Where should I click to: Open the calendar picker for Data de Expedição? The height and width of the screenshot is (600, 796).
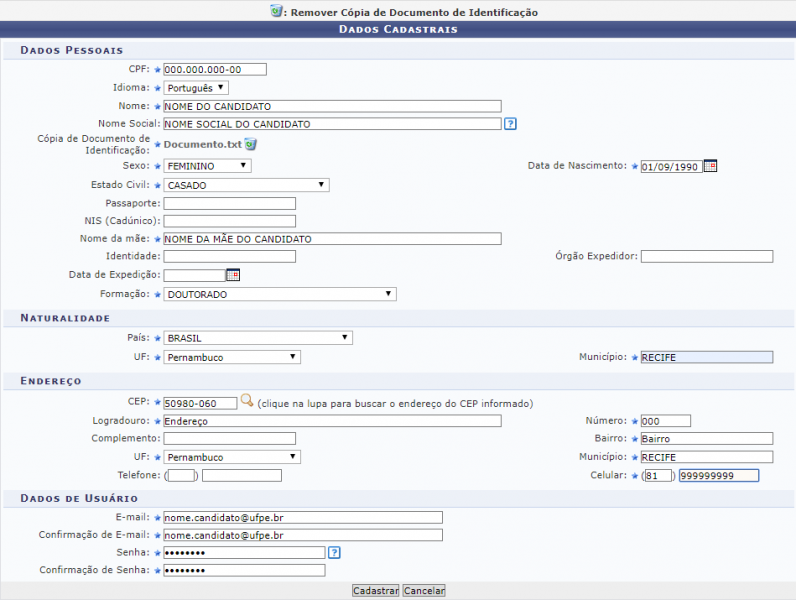coord(233,275)
